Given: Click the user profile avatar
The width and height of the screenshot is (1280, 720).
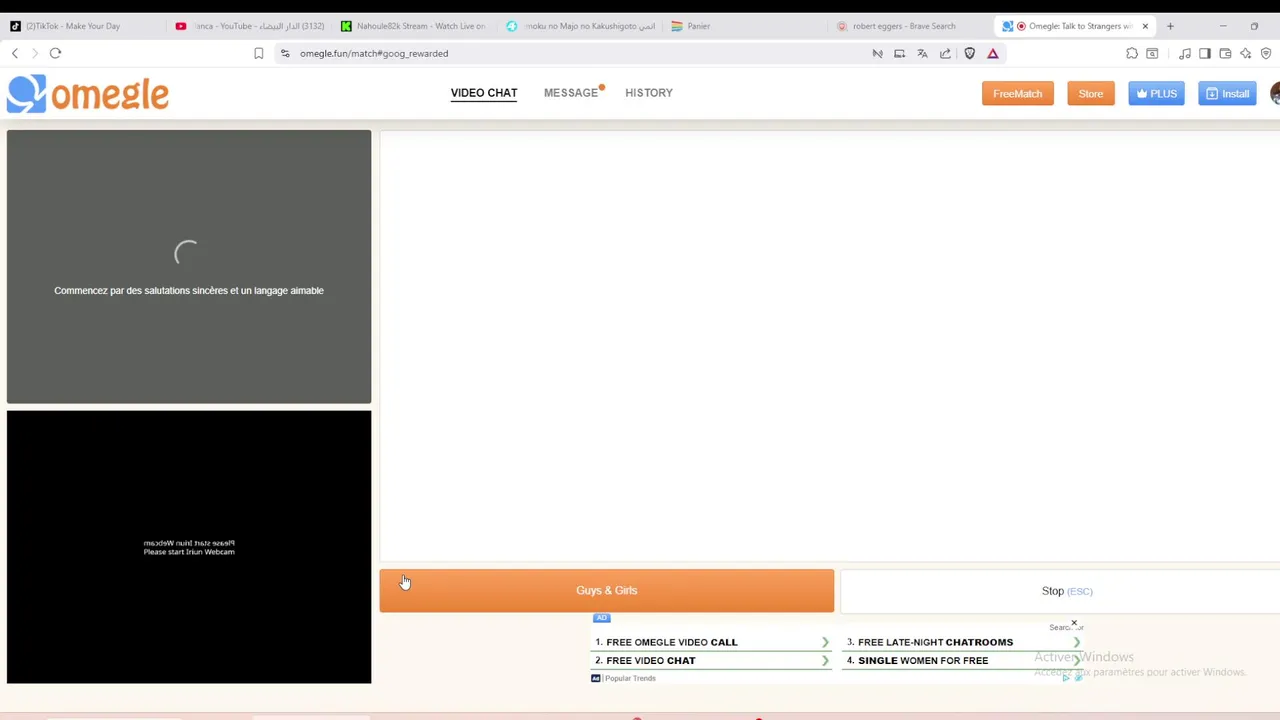Looking at the screenshot, I should (1275, 94).
